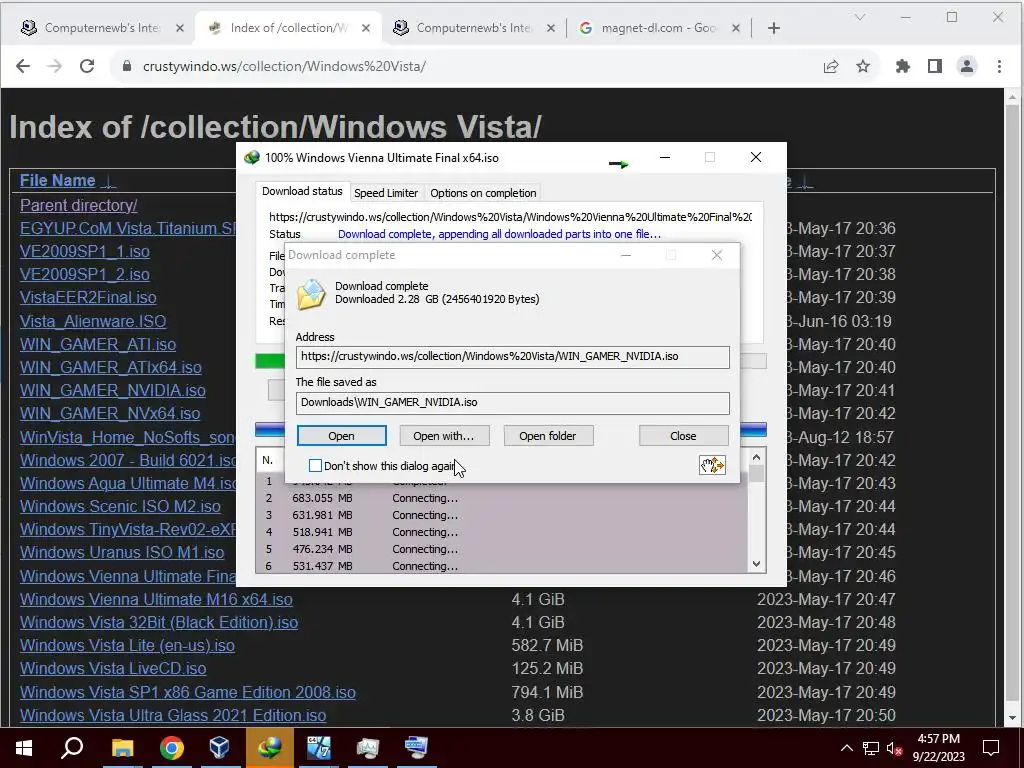Open Chrome three-dot menu

click(999, 66)
